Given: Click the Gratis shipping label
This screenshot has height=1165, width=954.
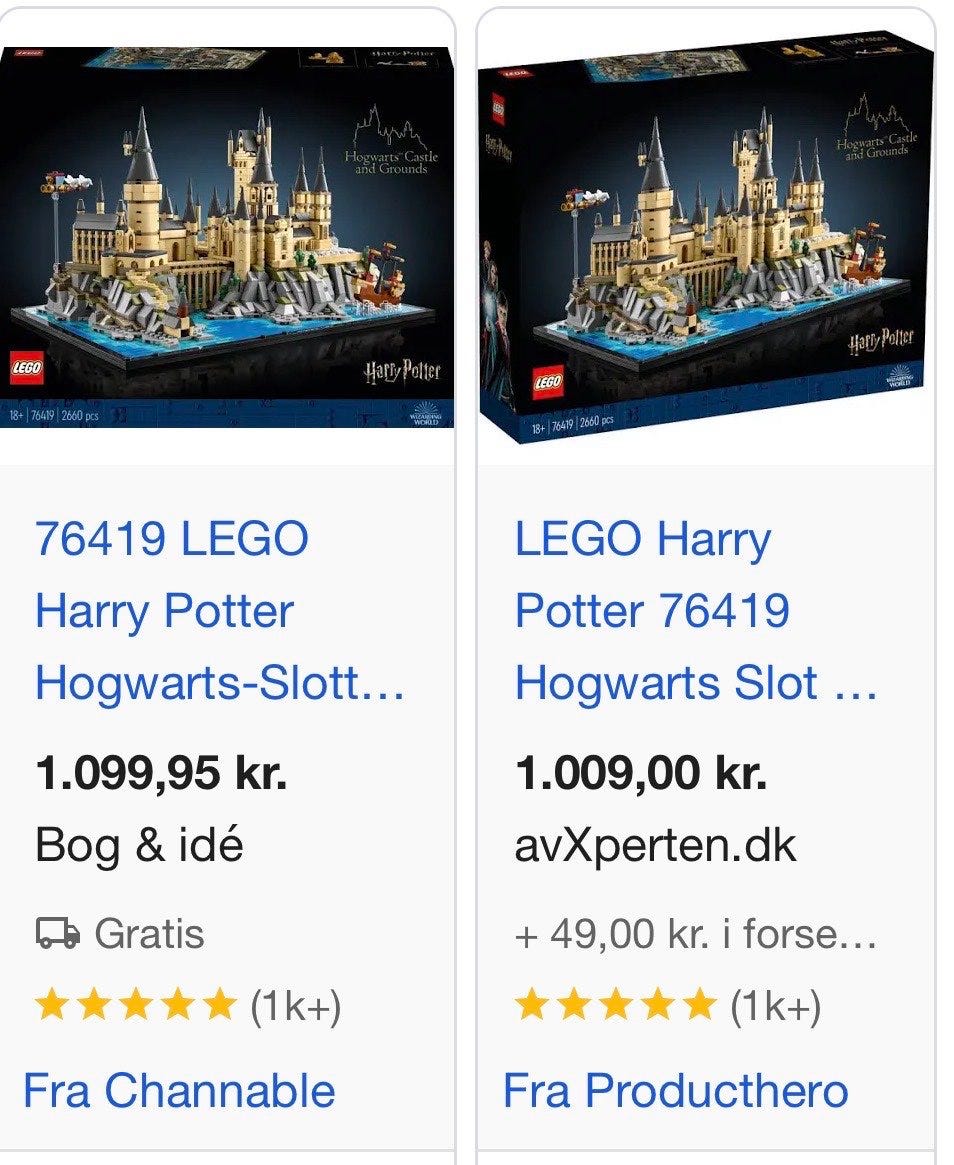Looking at the screenshot, I should click(149, 933).
